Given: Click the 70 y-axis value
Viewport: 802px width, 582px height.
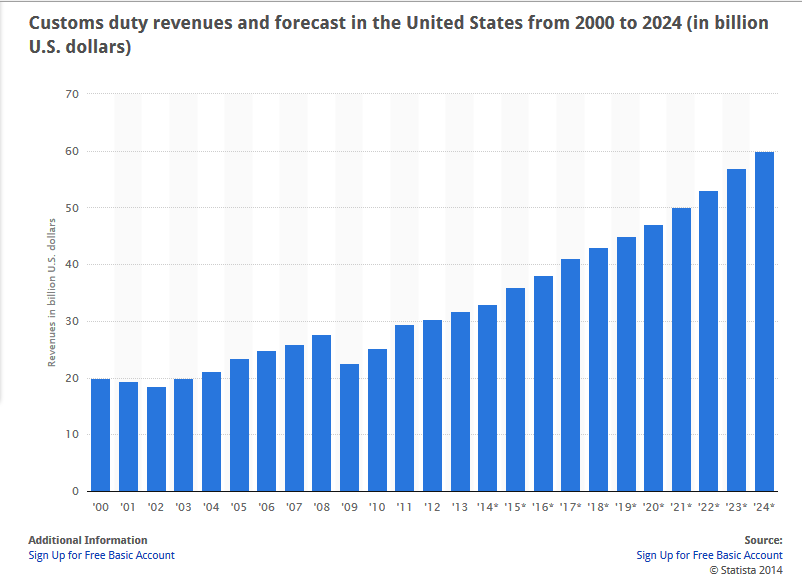Looking at the screenshot, I should tap(72, 94).
